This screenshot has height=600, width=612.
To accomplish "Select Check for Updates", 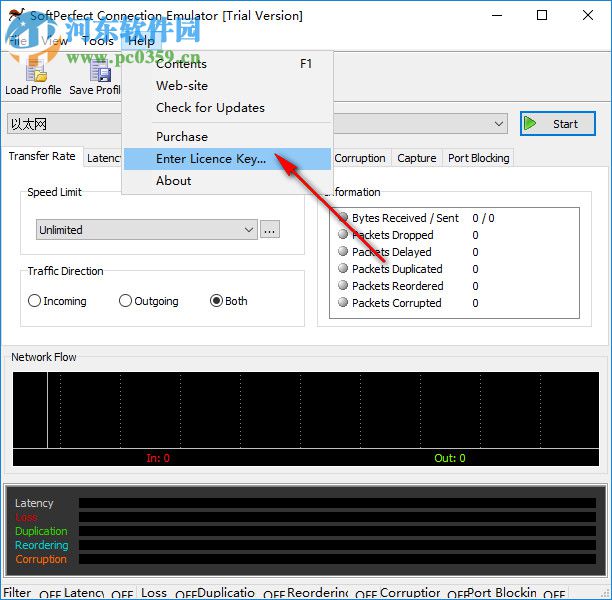I will point(227,107).
